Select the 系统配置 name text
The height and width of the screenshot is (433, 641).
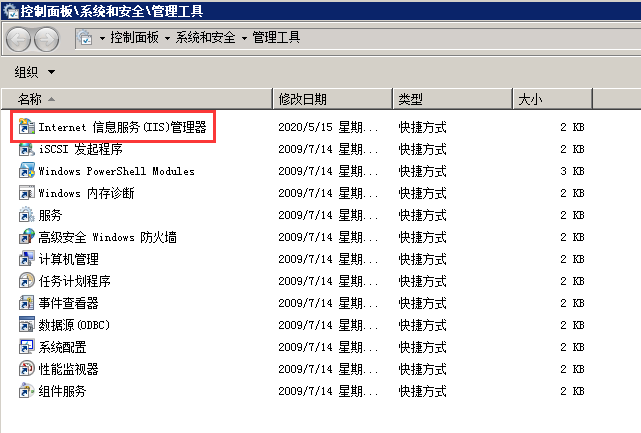[x=62, y=348]
